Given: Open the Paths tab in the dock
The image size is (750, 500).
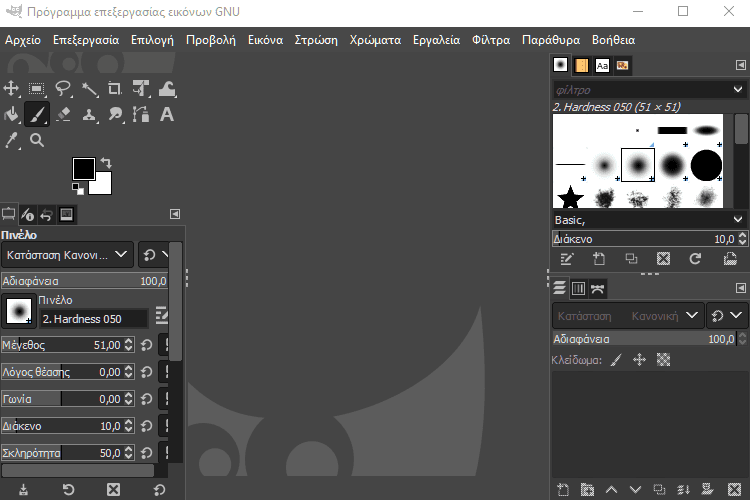Looking at the screenshot, I should [597, 288].
